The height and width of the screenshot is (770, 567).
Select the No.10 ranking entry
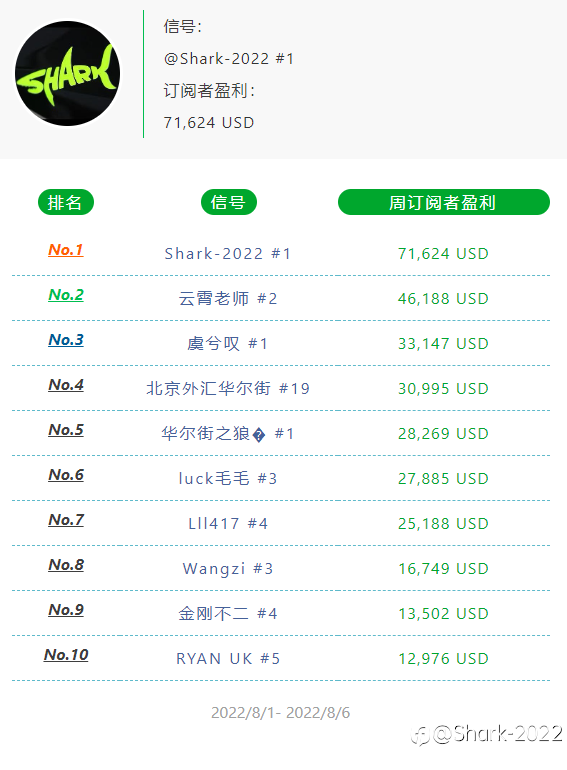pyautogui.click(x=66, y=655)
